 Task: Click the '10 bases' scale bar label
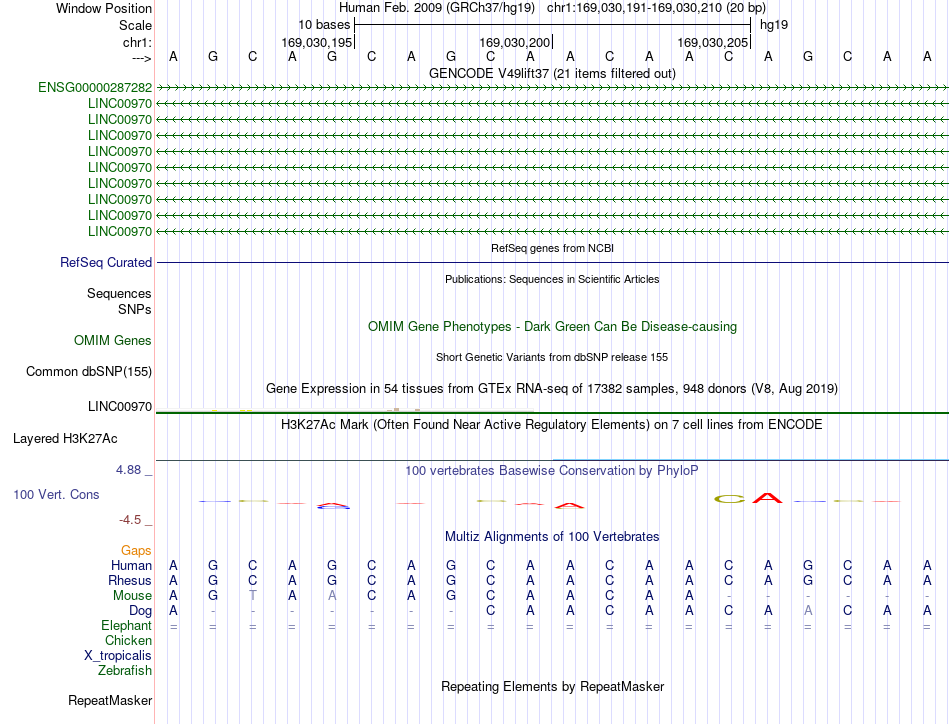pos(324,25)
